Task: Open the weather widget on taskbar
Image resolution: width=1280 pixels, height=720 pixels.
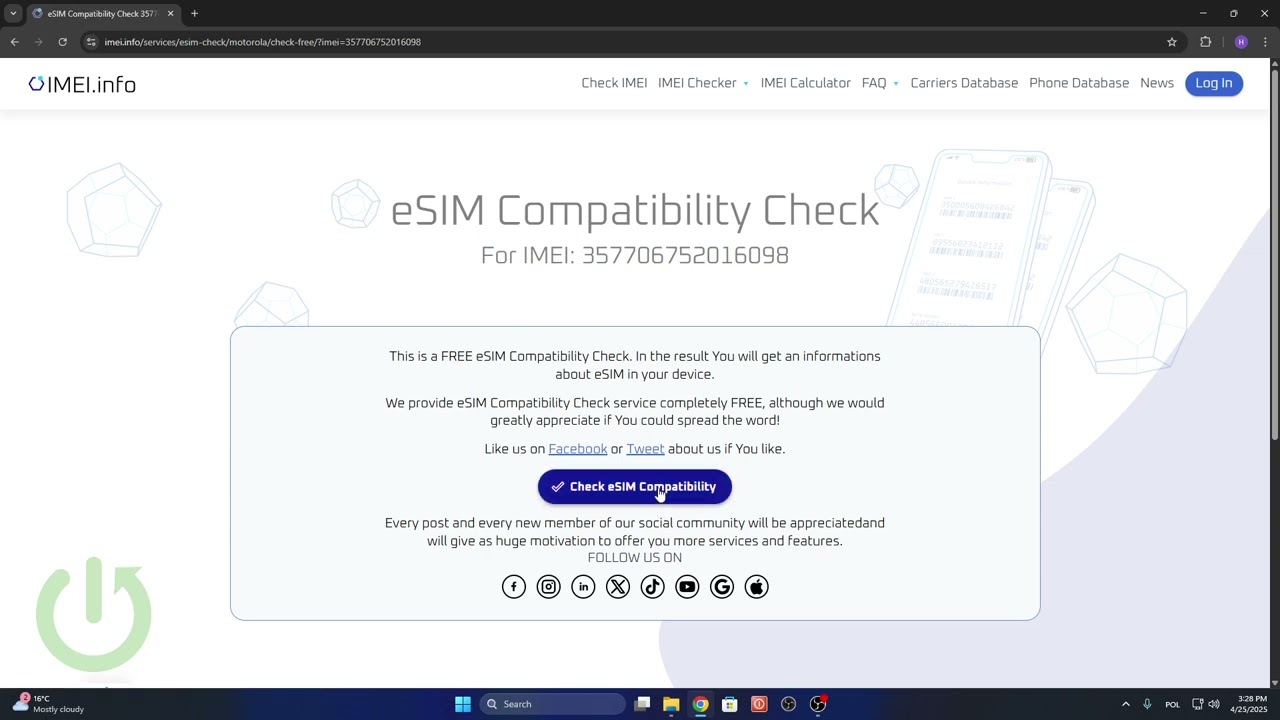Action: click(48, 704)
